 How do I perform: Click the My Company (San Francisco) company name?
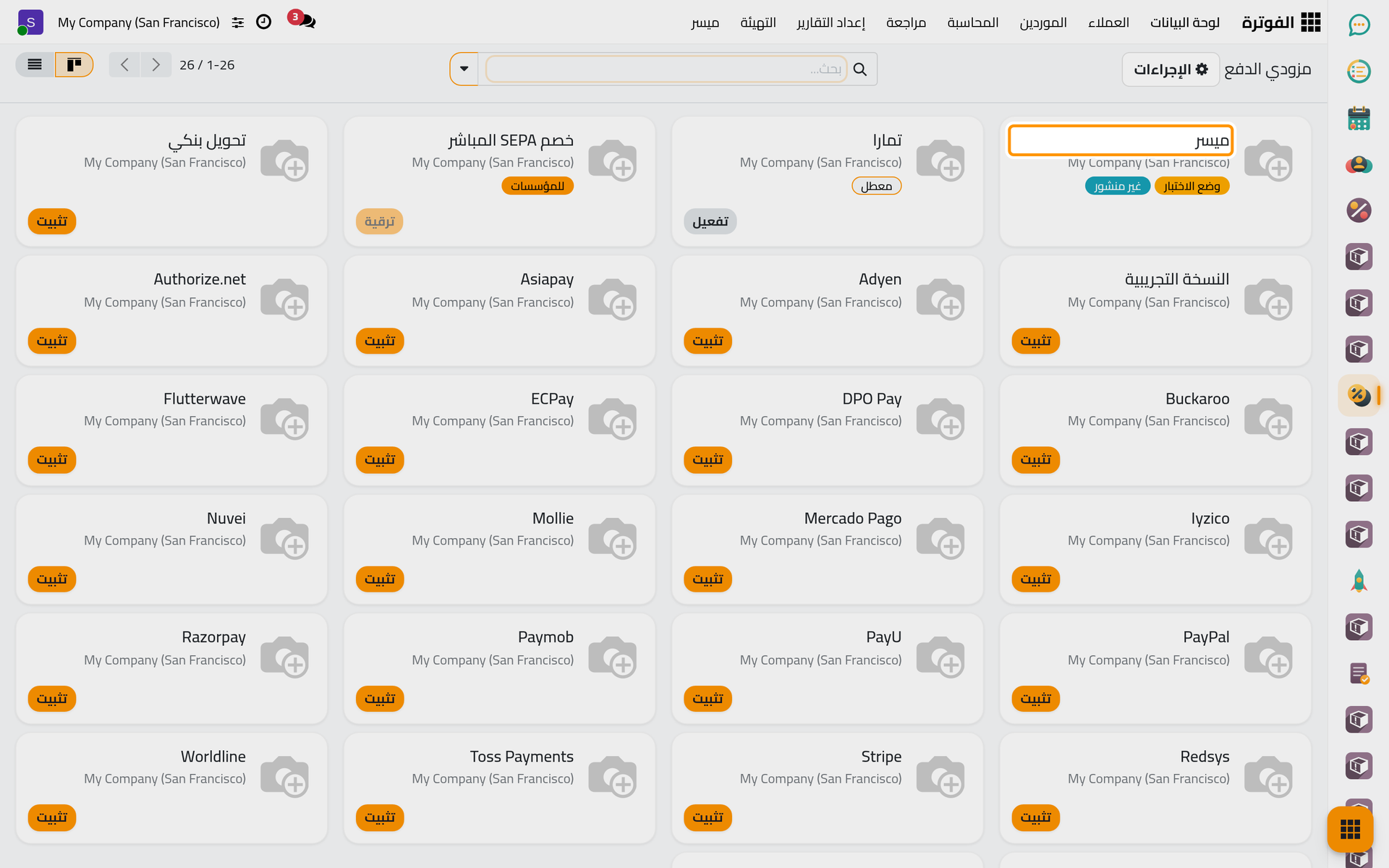[139, 22]
